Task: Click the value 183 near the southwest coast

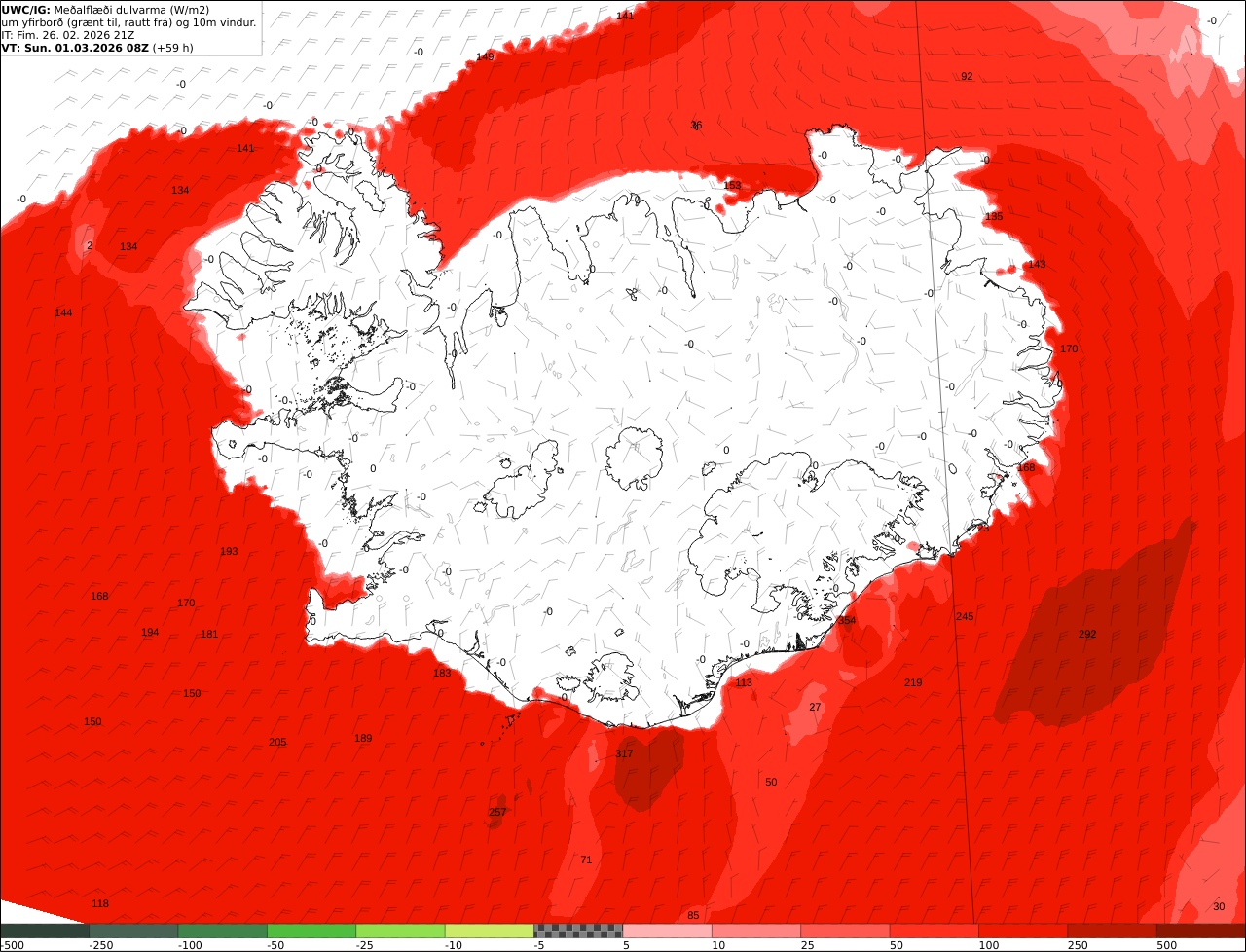Action: (442, 673)
